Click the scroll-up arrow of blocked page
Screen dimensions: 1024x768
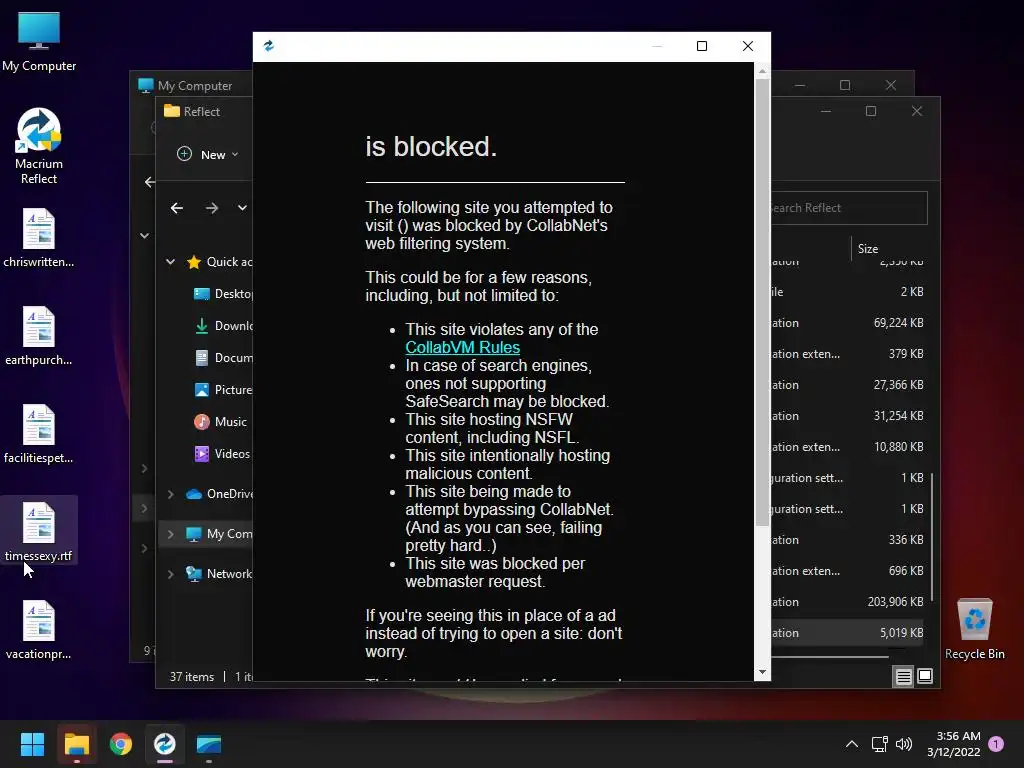[x=762, y=70]
